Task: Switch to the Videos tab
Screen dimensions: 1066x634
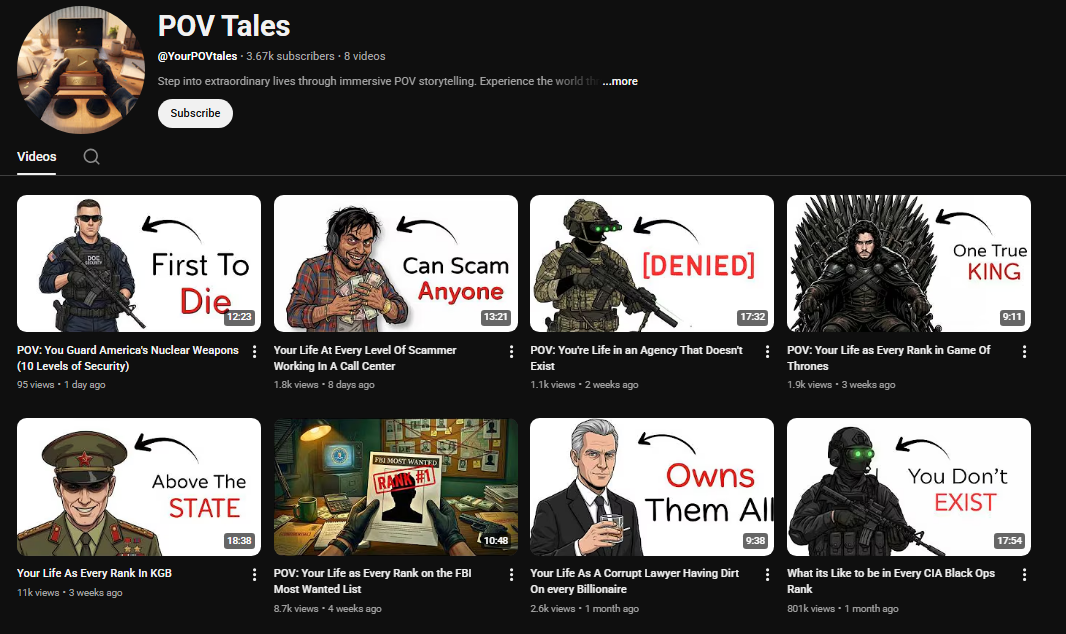Action: point(36,157)
